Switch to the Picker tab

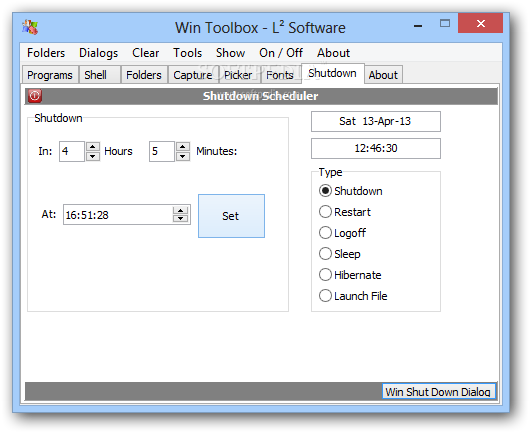tap(239, 75)
